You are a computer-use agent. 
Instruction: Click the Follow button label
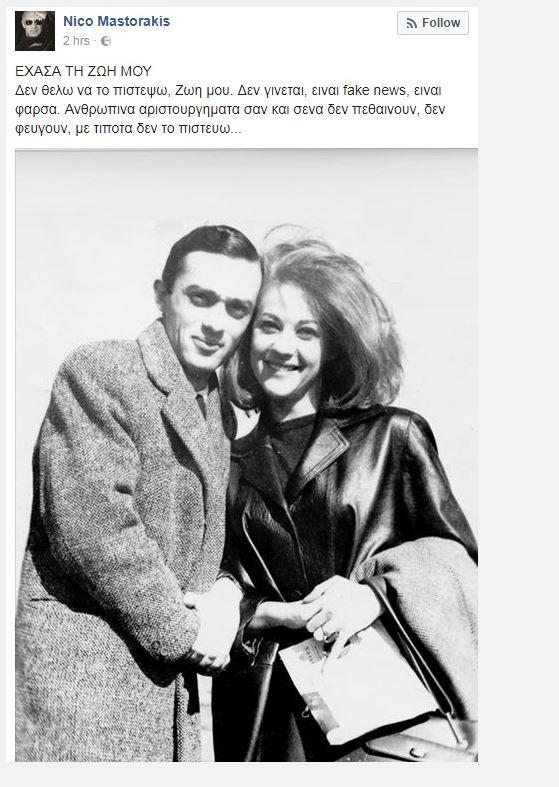(441, 23)
